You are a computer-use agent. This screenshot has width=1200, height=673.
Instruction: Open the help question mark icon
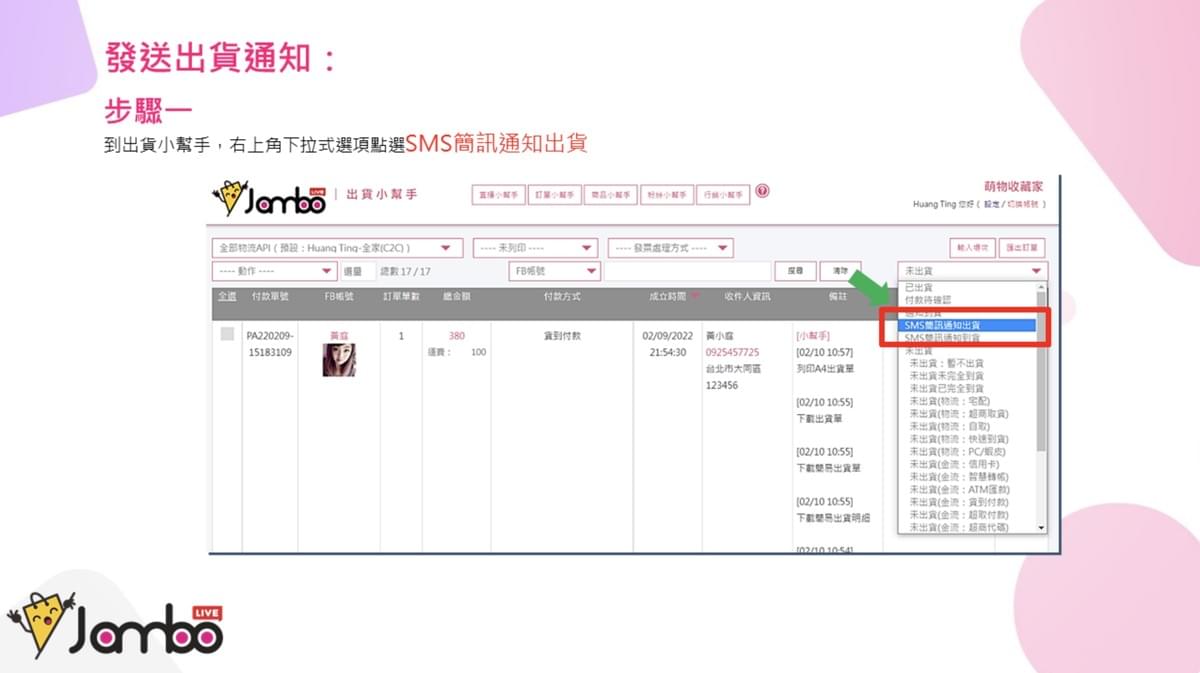click(x=762, y=191)
